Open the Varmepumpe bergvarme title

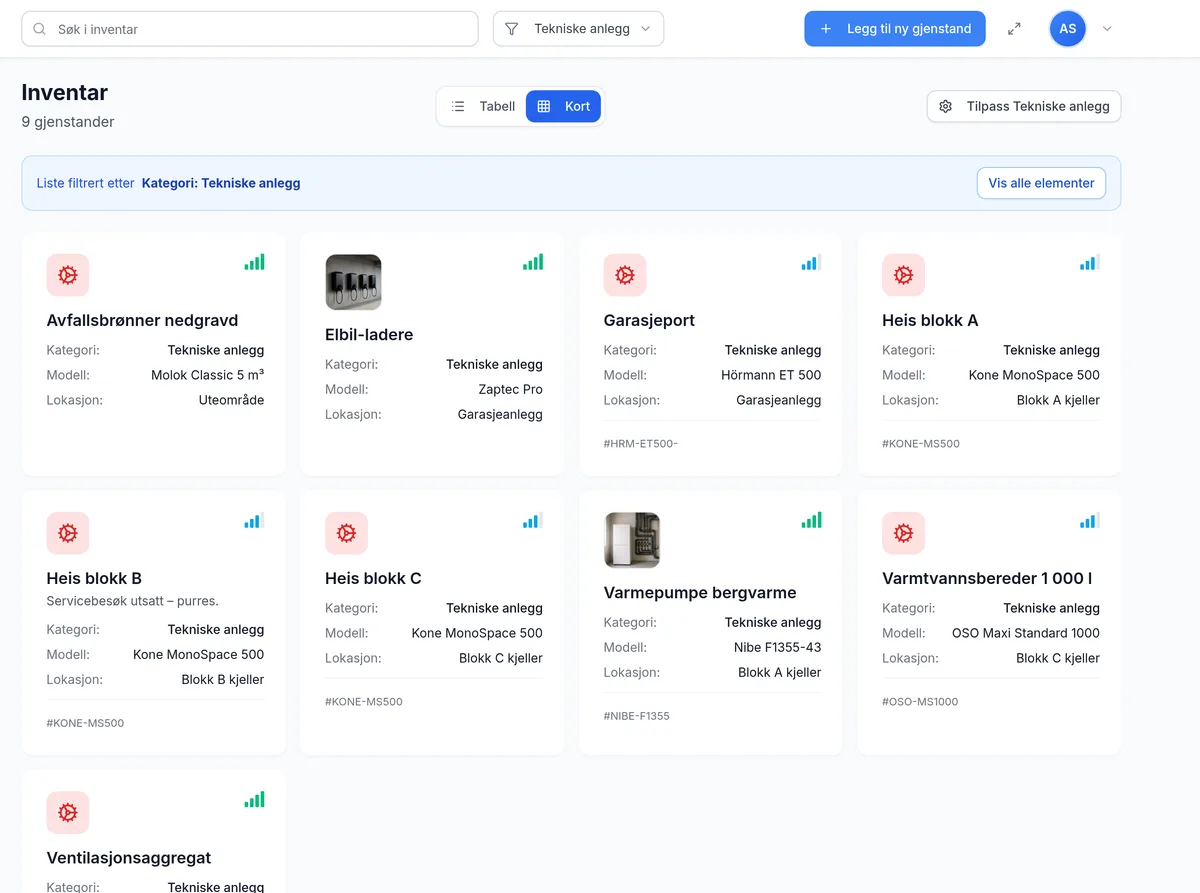[x=700, y=592]
